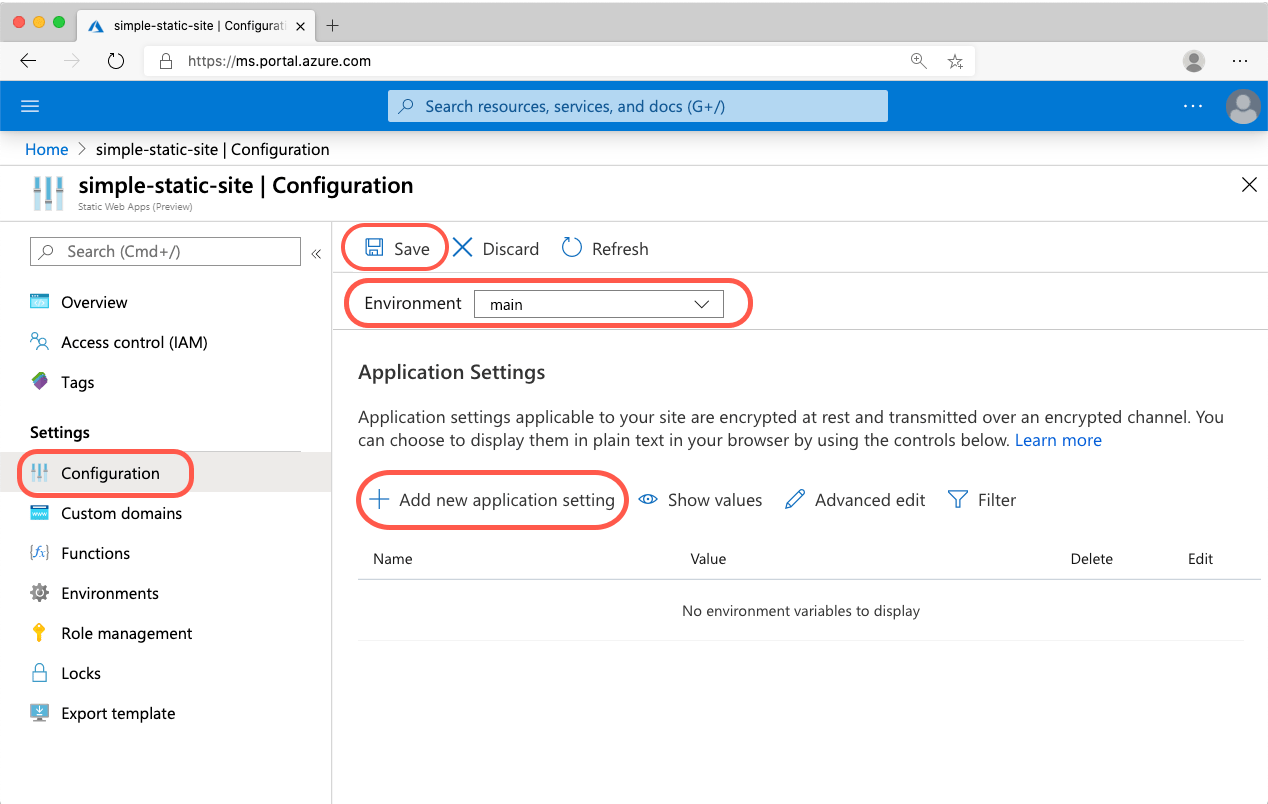Click the Refresh circular arrow icon
Viewport: 1268px width, 804px height.
pyautogui.click(x=572, y=248)
